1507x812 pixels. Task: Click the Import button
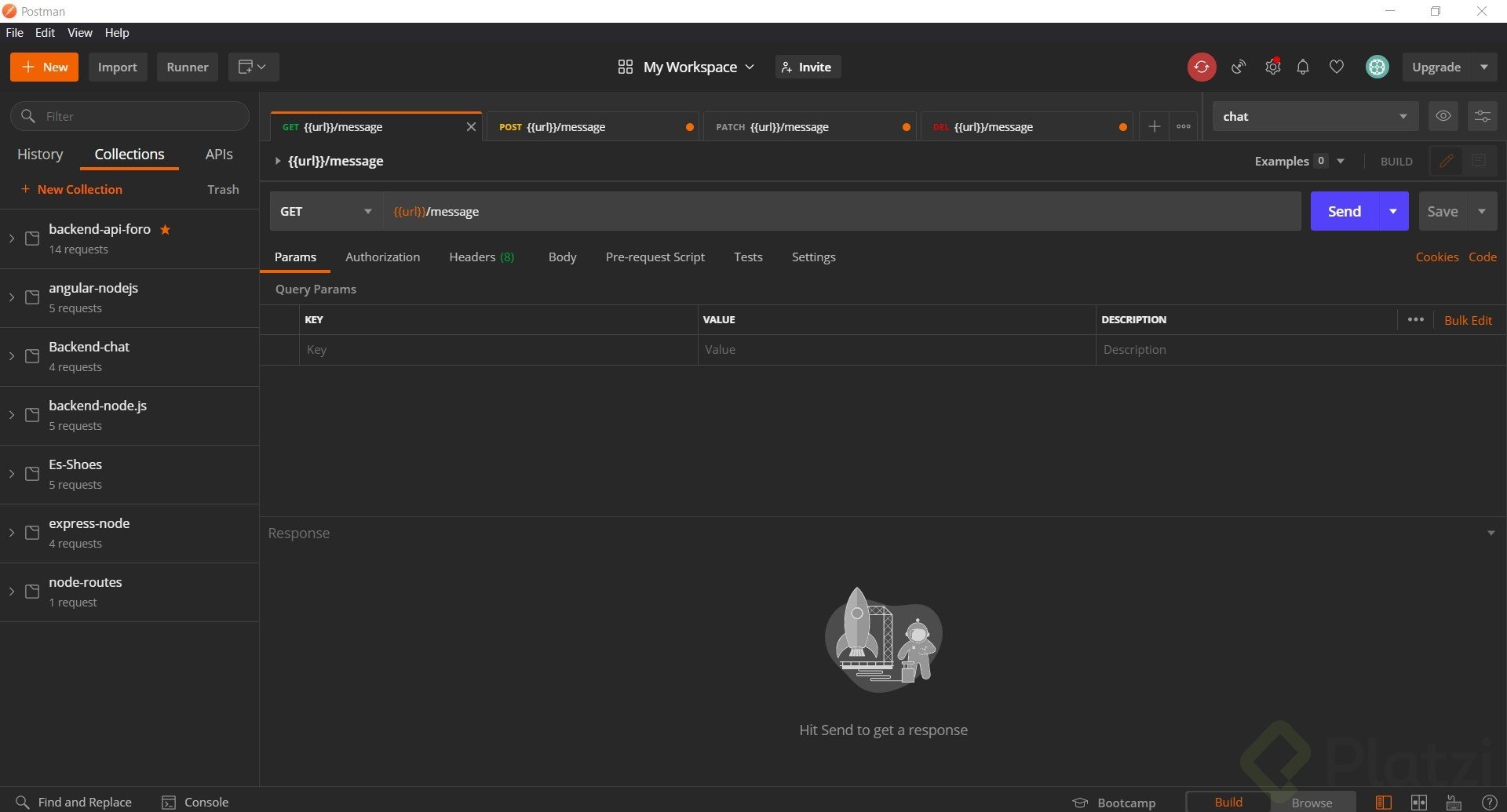(117, 67)
